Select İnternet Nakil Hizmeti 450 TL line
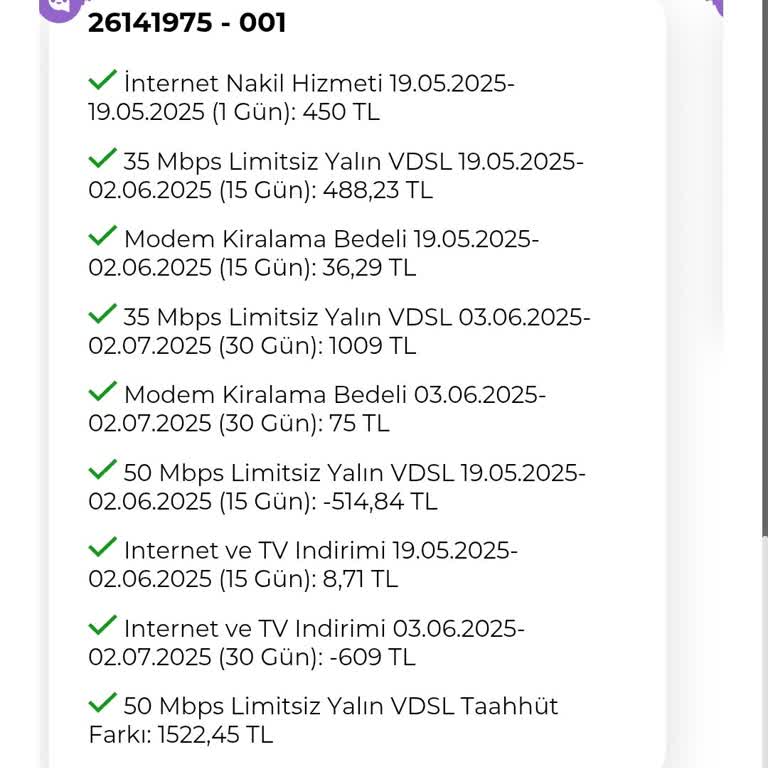The width and height of the screenshot is (768, 768). coord(300,97)
